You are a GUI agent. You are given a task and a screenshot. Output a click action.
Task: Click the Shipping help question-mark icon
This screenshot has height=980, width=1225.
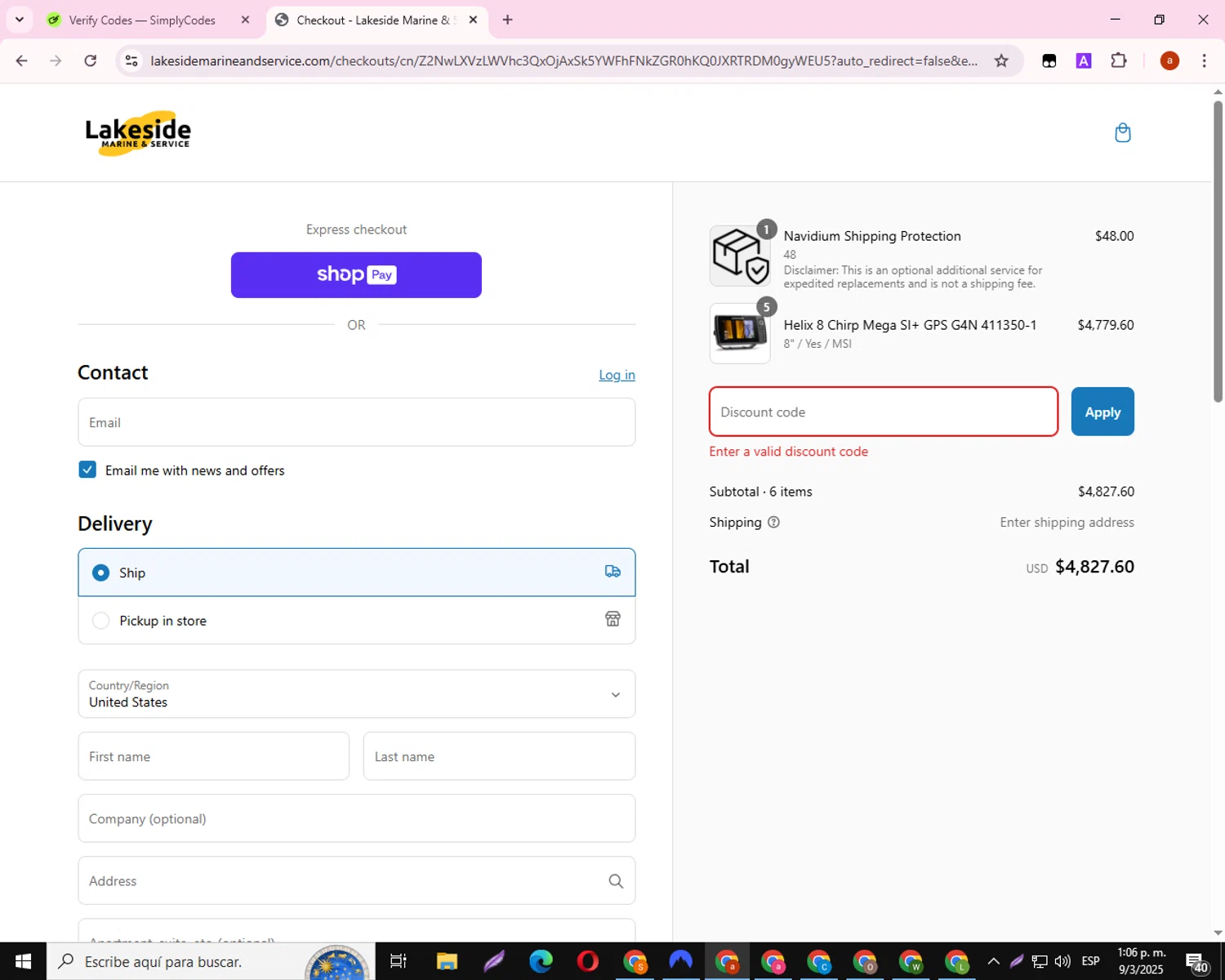coord(773,523)
